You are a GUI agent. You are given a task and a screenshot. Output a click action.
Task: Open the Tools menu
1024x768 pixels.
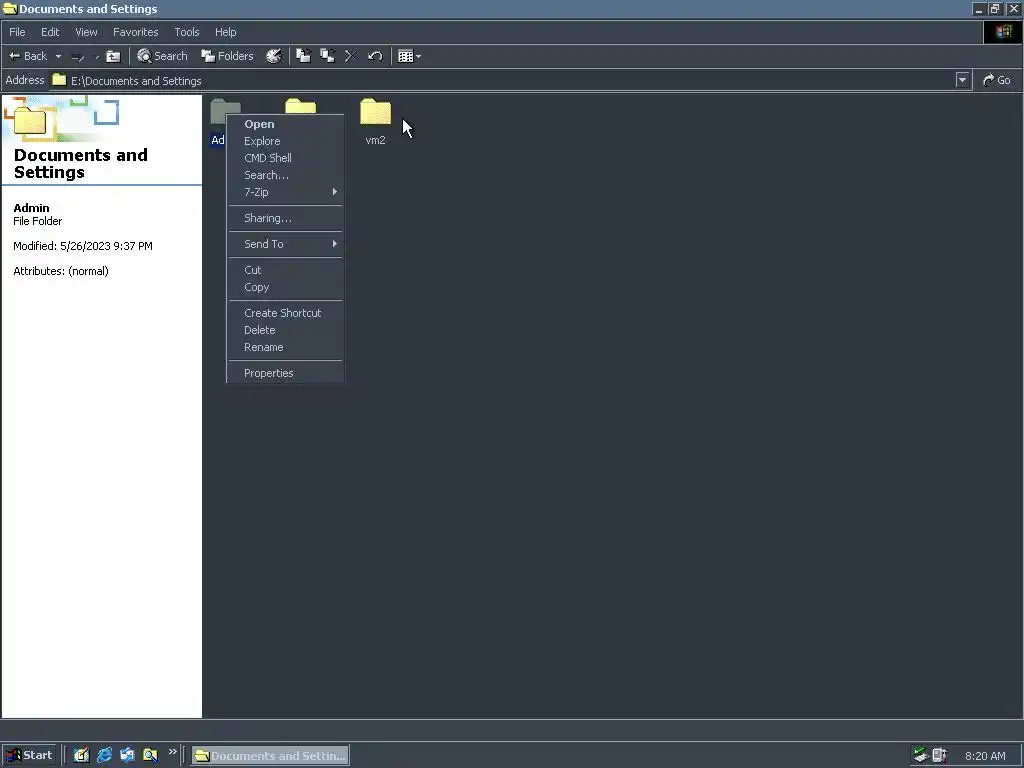[187, 32]
